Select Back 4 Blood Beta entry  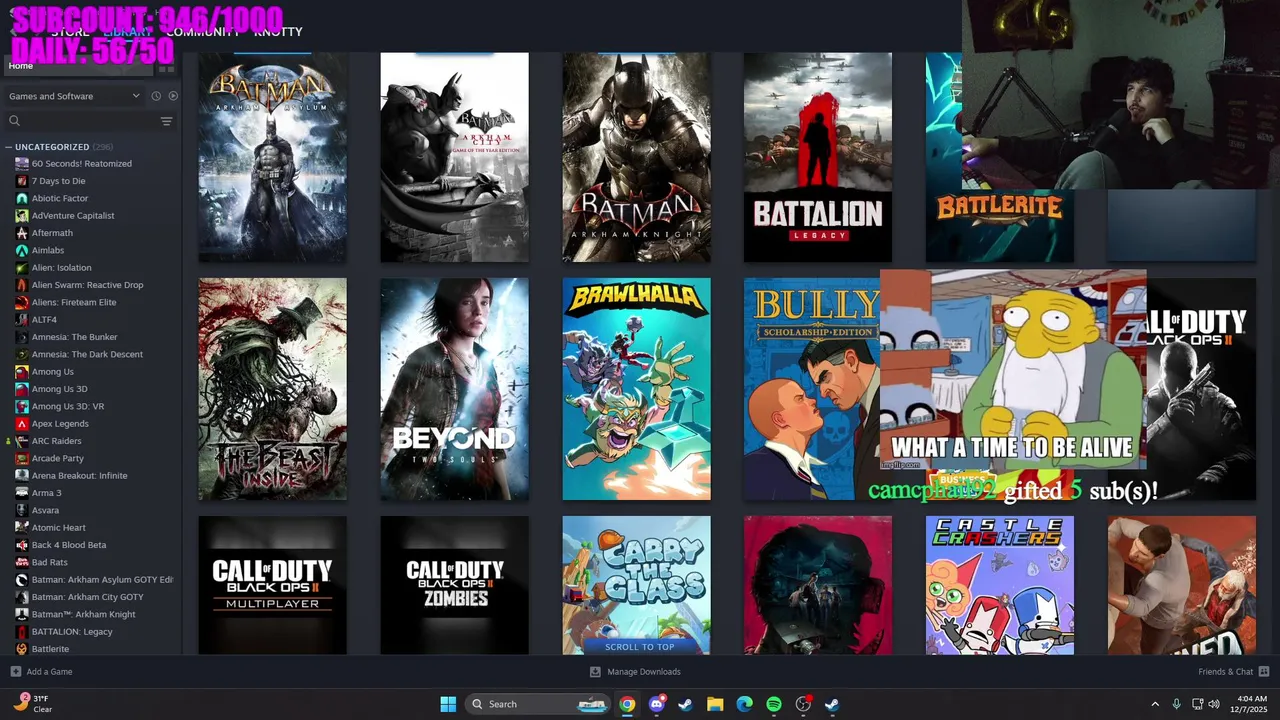pyautogui.click(x=68, y=545)
